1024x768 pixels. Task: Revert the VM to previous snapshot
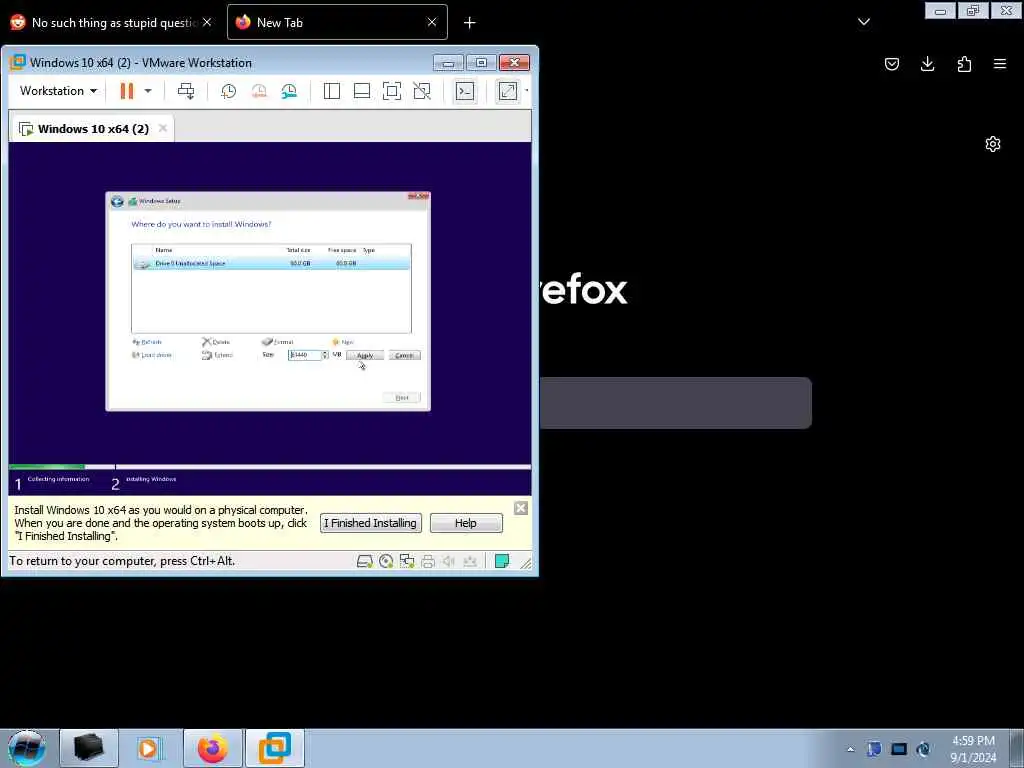(259, 91)
